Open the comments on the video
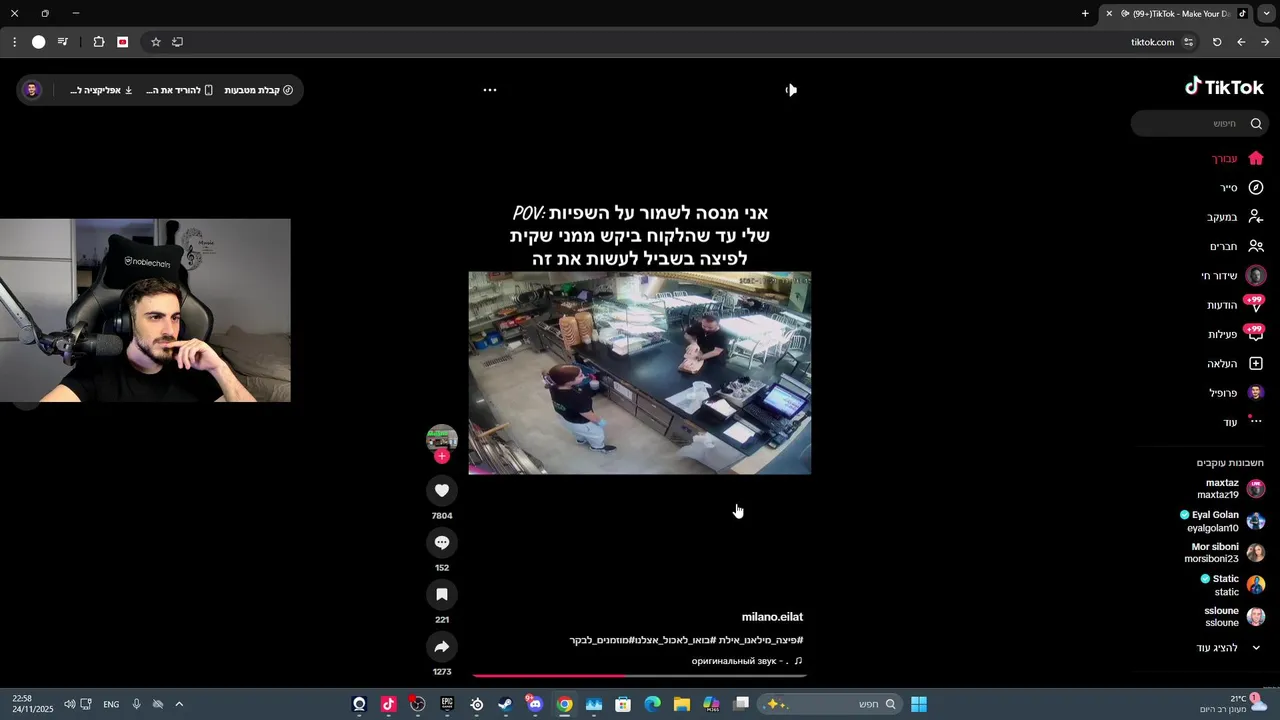 [442, 542]
